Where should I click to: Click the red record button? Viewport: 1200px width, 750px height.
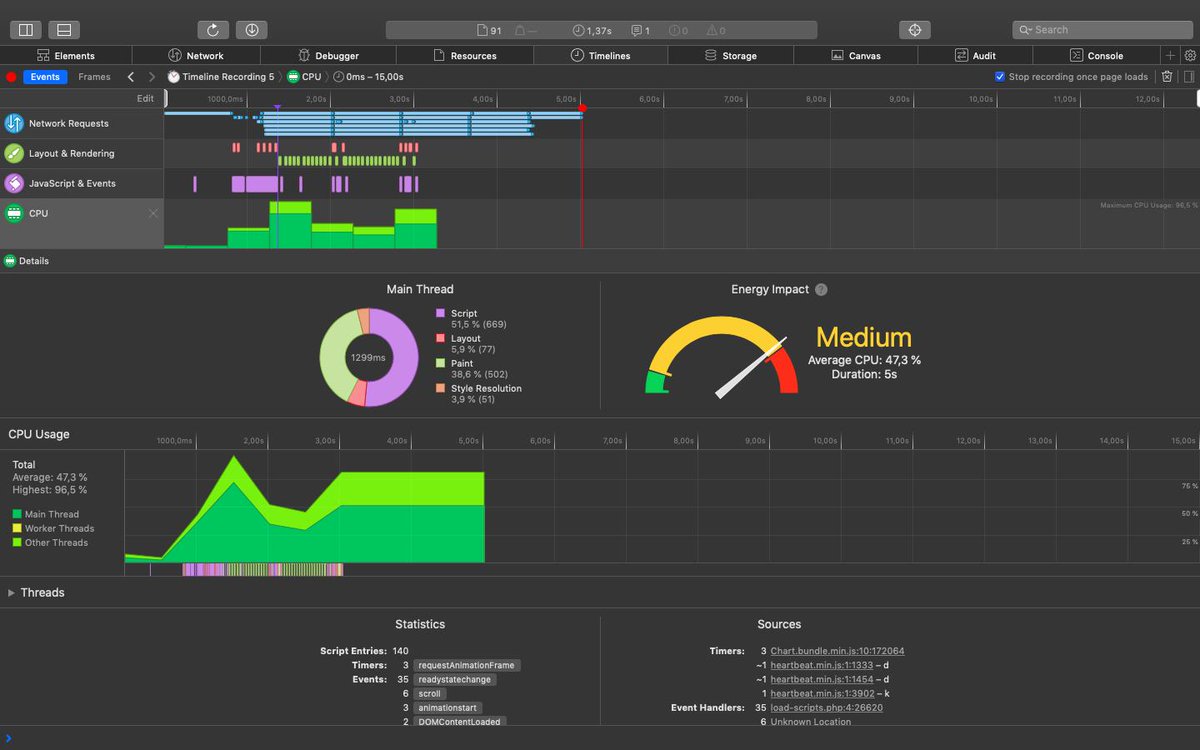pos(11,77)
